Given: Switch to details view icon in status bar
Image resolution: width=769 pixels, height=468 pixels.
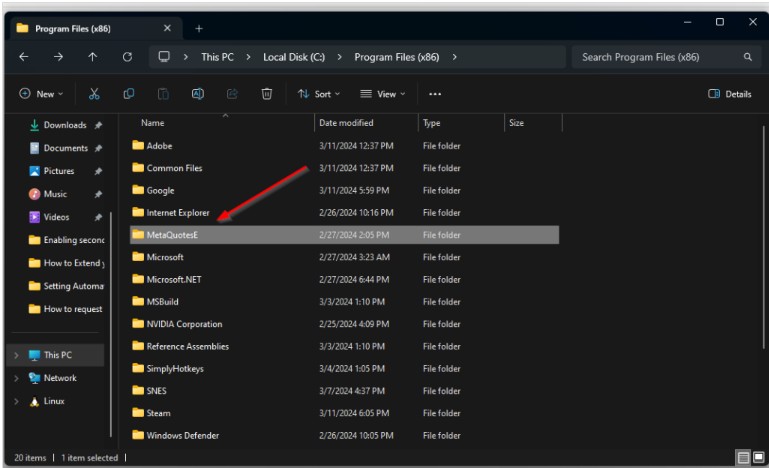Looking at the screenshot, I should tap(743, 457).
